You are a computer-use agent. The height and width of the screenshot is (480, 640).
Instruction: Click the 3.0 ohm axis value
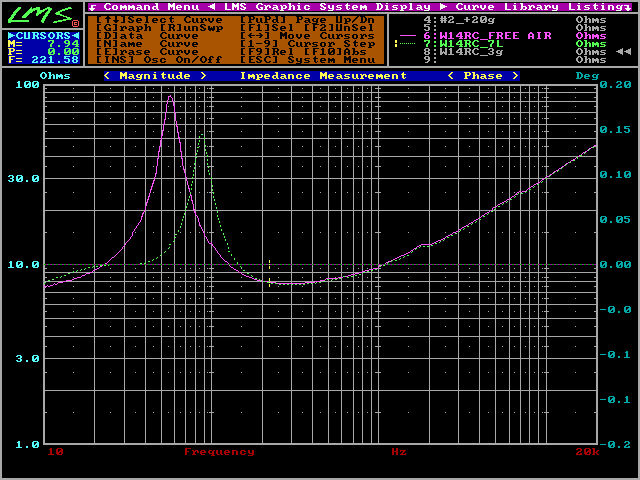[27, 359]
